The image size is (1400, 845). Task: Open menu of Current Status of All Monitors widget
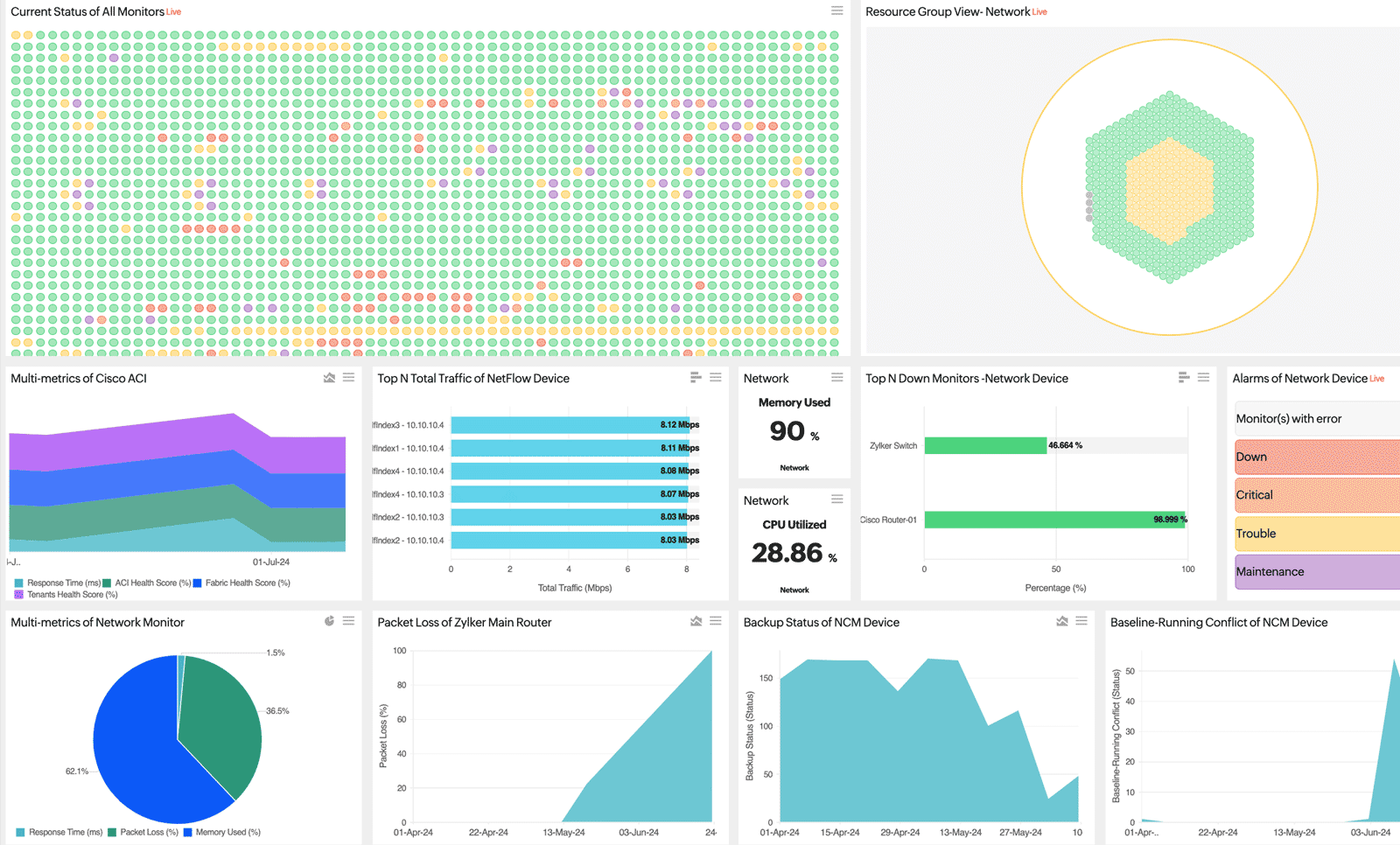836,10
